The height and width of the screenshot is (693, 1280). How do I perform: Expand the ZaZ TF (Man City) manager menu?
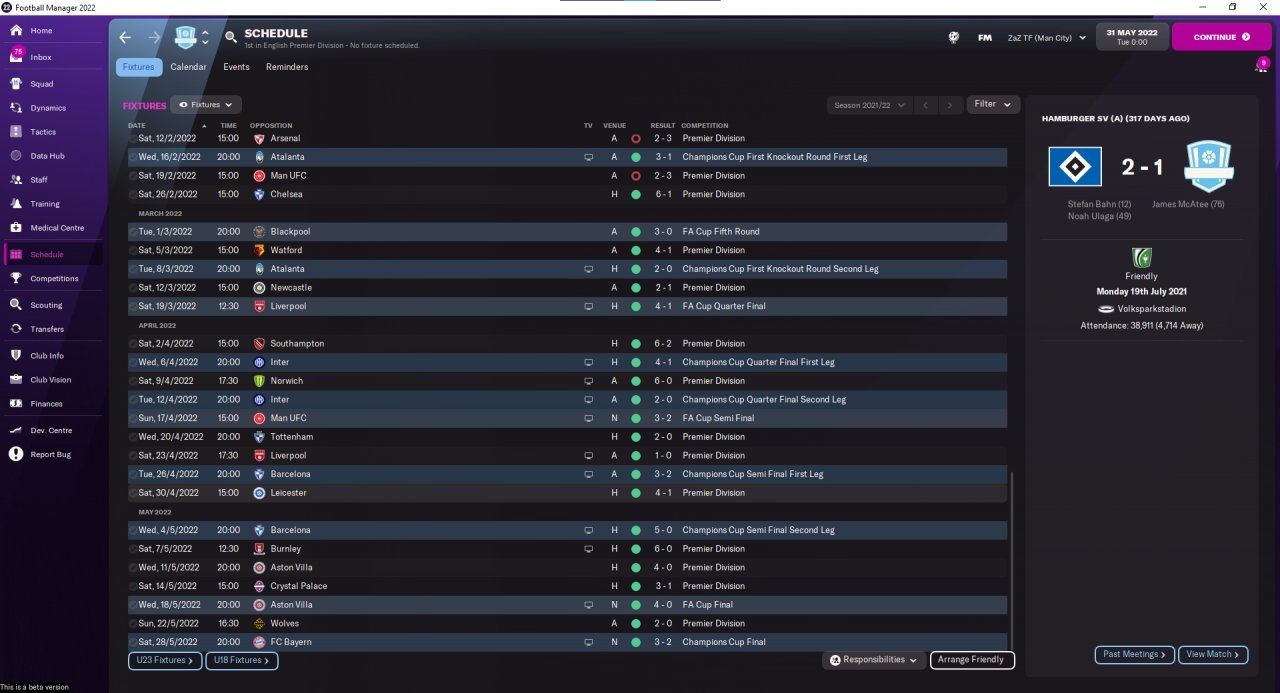[x=1046, y=38]
